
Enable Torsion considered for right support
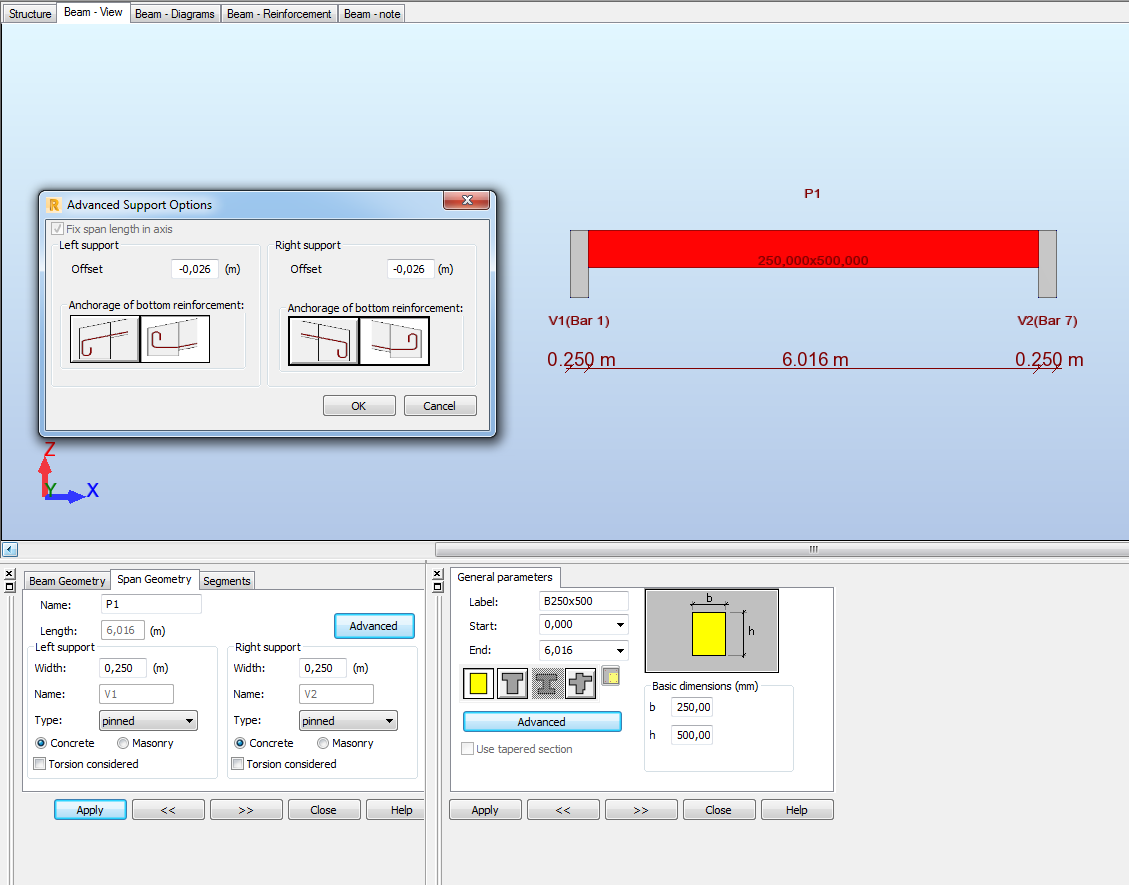tap(237, 763)
